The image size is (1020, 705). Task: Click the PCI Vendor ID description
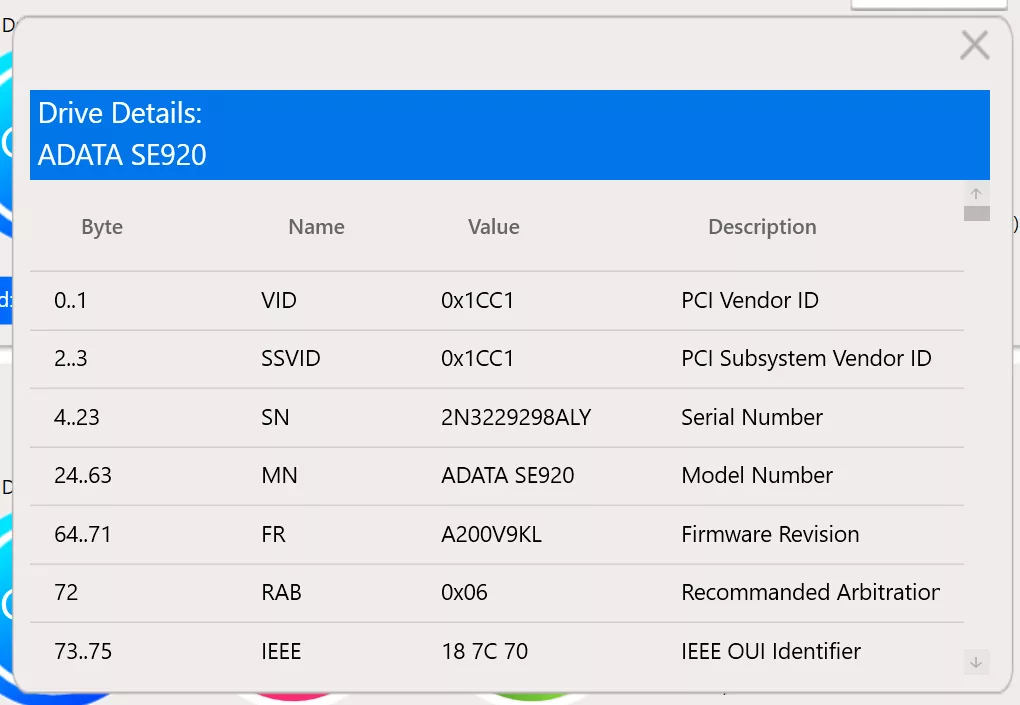(750, 300)
